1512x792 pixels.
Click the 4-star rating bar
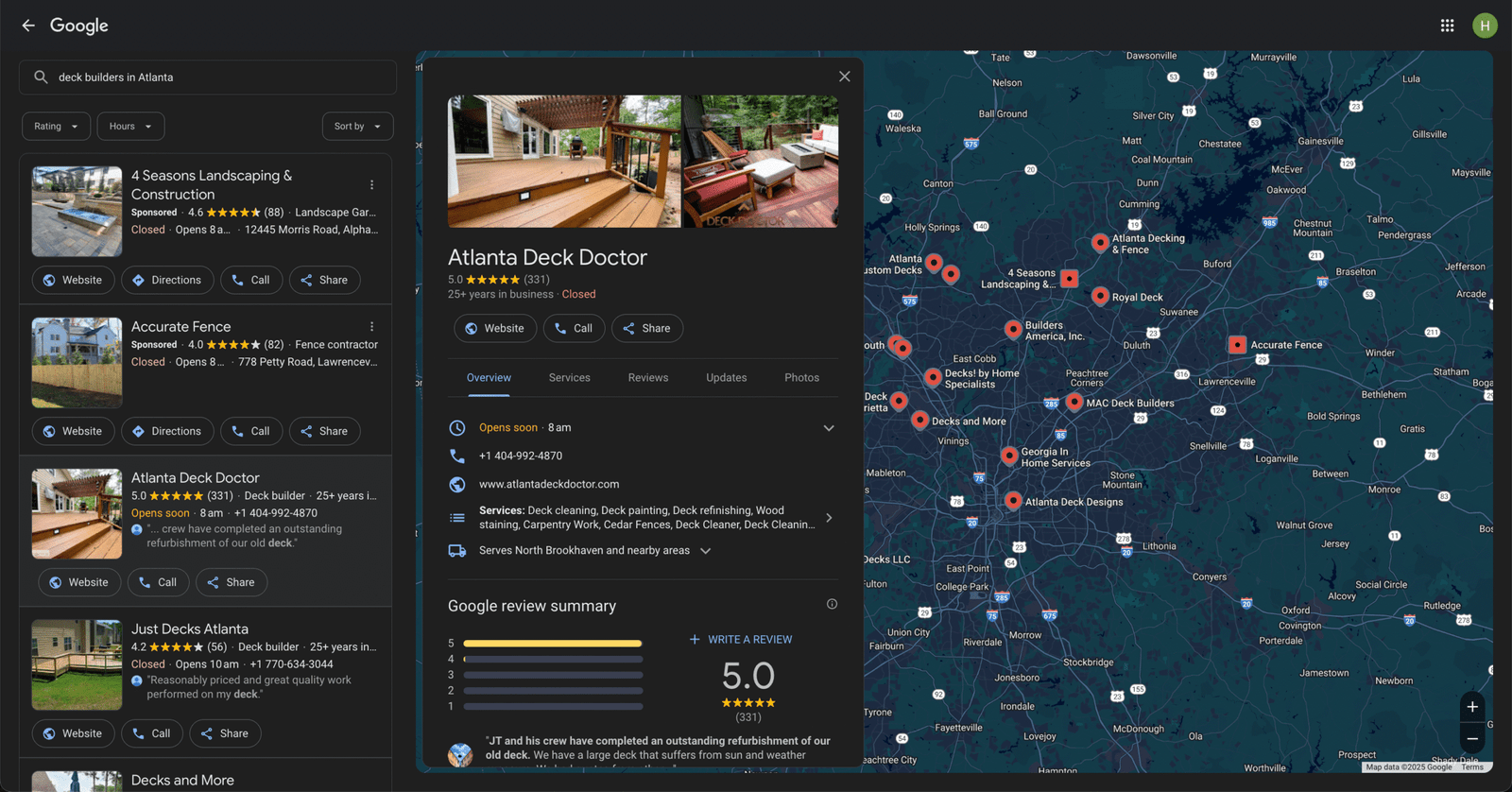click(x=553, y=659)
